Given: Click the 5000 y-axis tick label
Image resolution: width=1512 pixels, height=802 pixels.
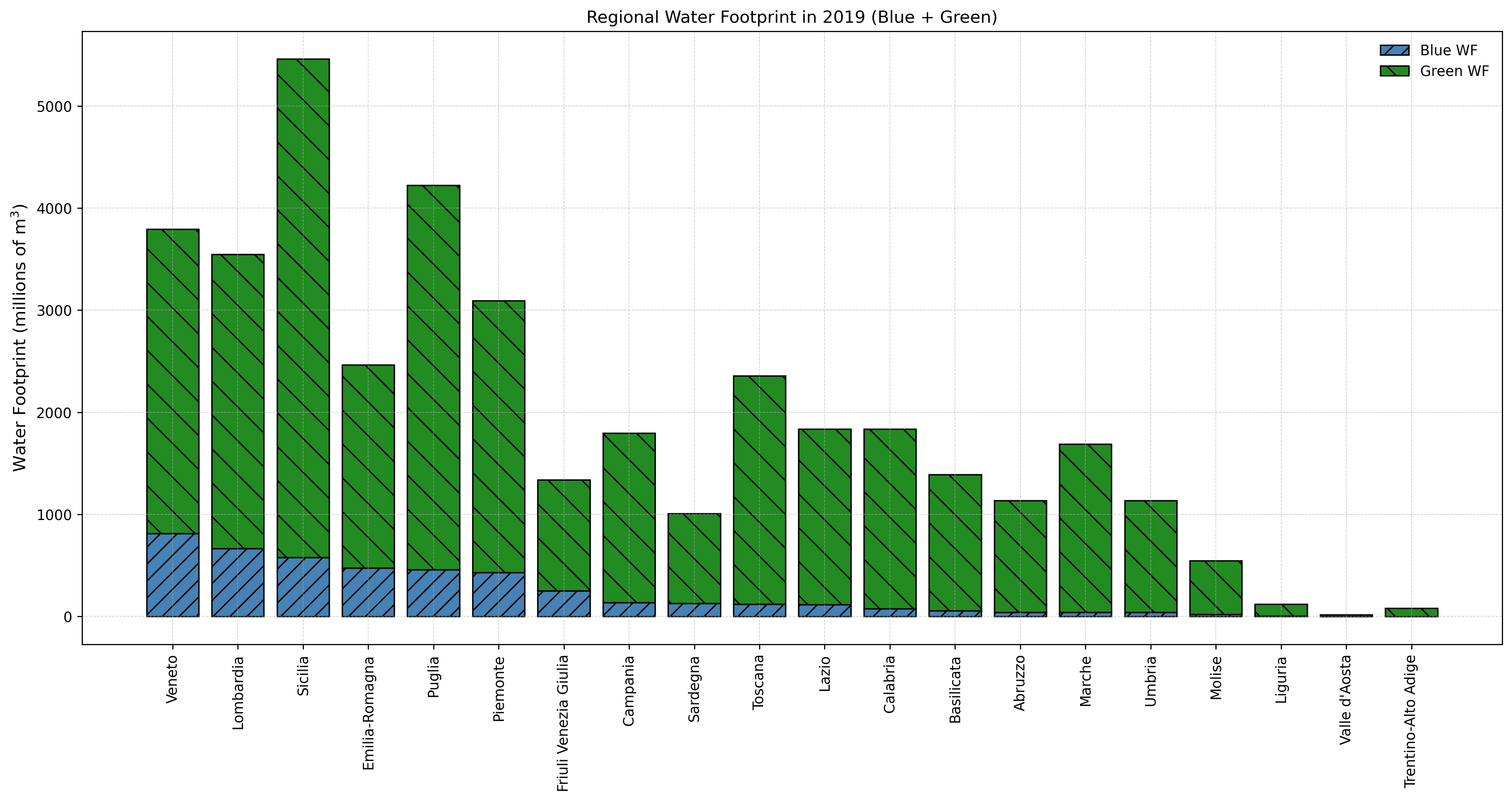Looking at the screenshot, I should [54, 107].
